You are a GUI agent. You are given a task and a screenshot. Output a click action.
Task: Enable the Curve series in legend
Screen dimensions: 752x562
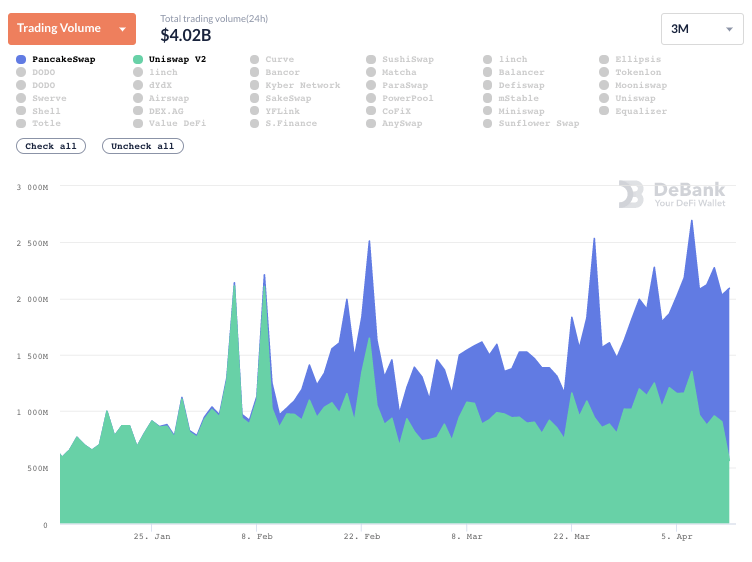pyautogui.click(x=272, y=59)
